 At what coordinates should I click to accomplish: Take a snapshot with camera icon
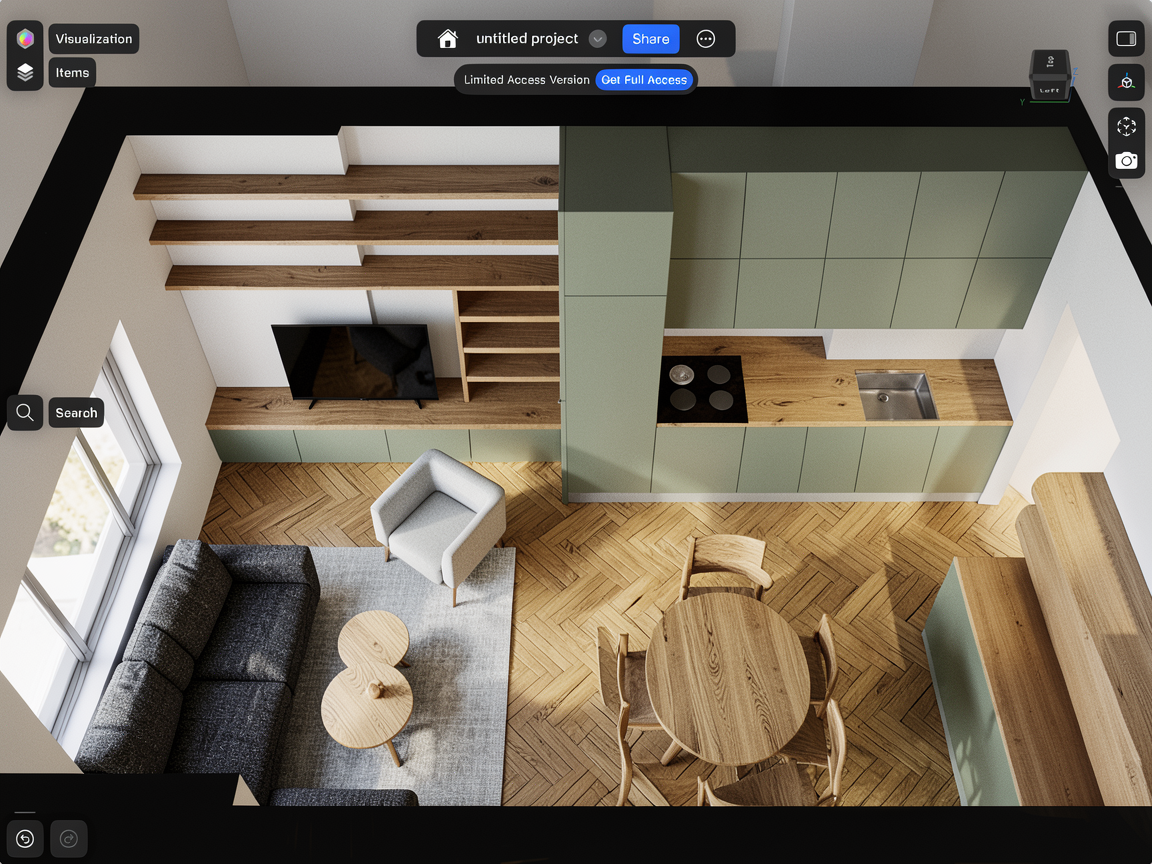tap(1127, 161)
